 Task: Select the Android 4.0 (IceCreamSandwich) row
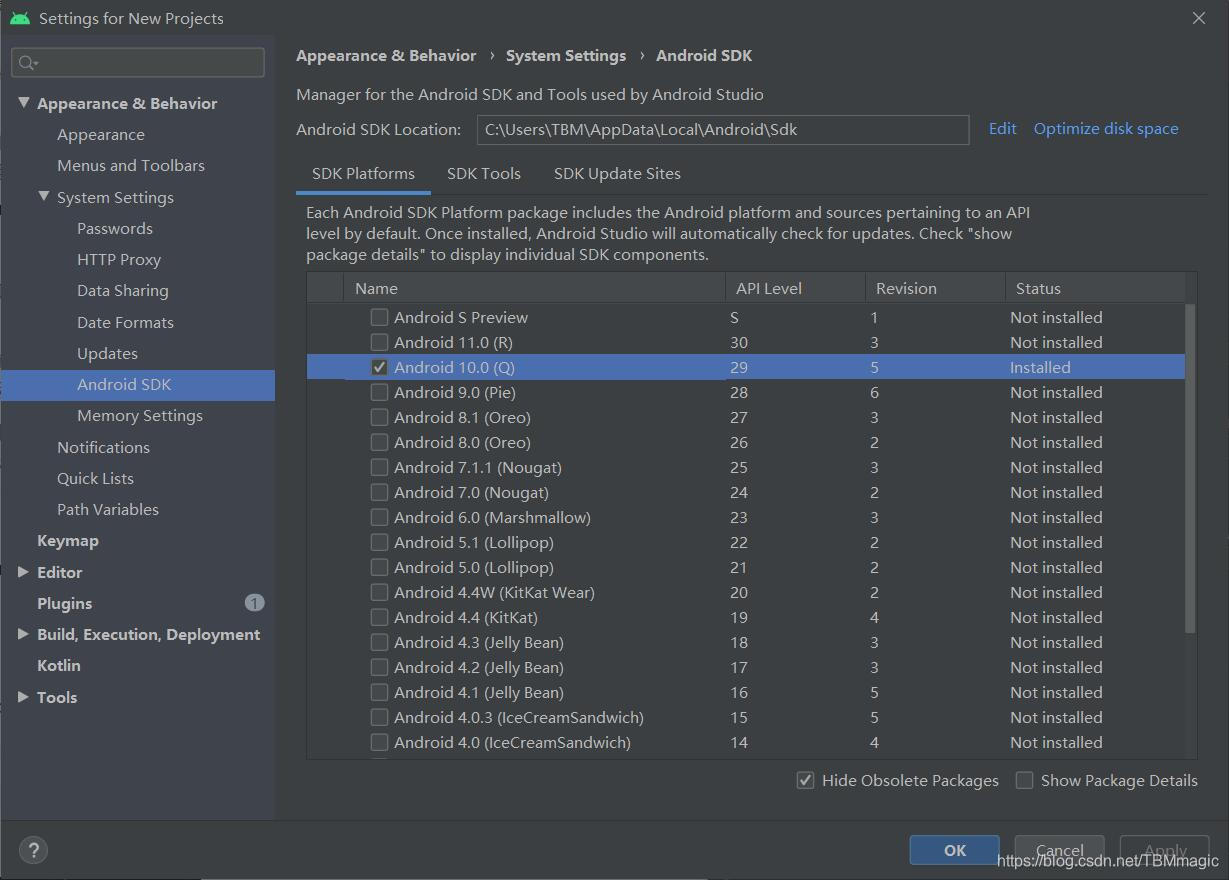[745, 742]
